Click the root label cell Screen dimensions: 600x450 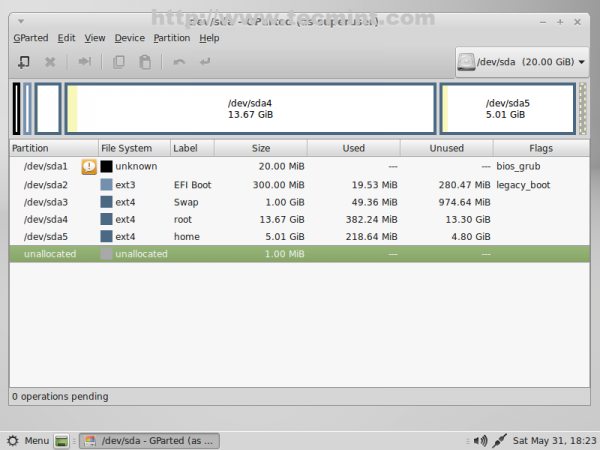pyautogui.click(x=183, y=219)
